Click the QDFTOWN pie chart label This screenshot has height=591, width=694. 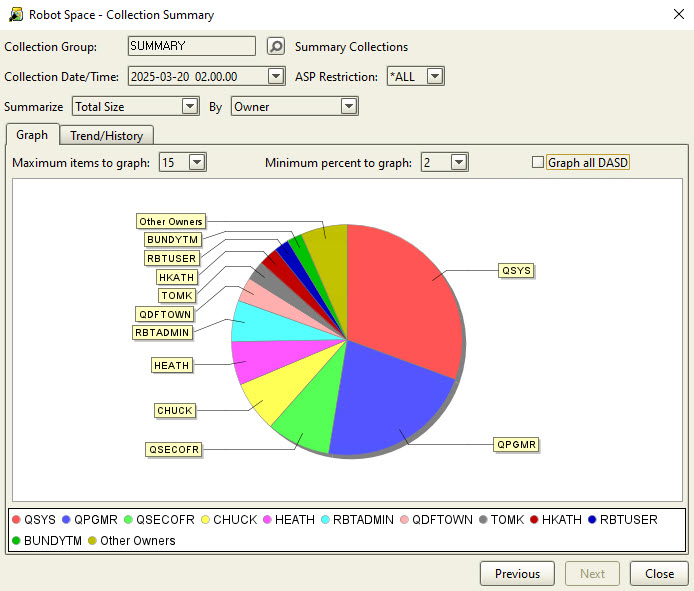pyautogui.click(x=165, y=315)
